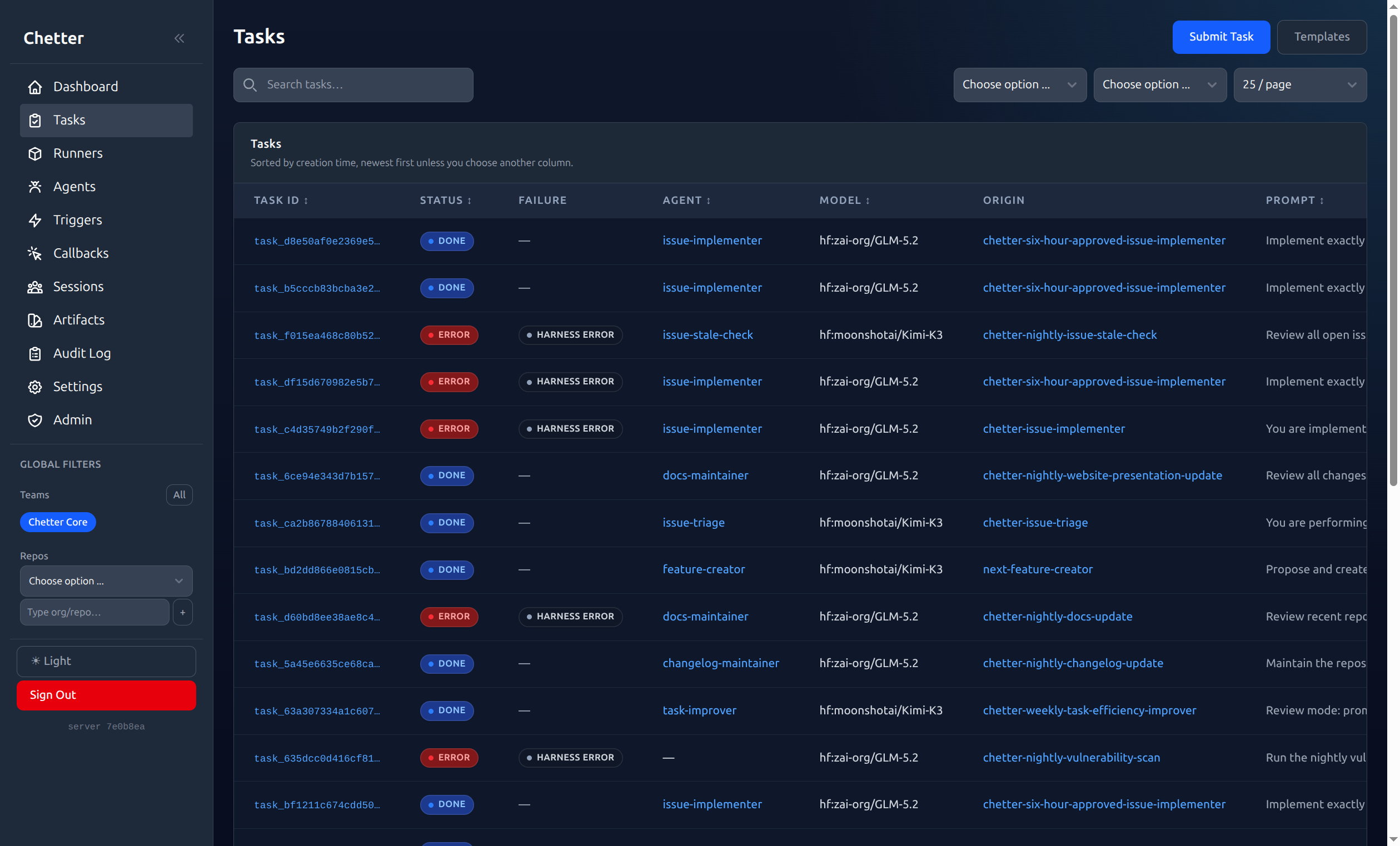Open chetter-nightly-vulnerability-scan origin link
The width and height of the screenshot is (1400, 846).
click(x=1072, y=758)
